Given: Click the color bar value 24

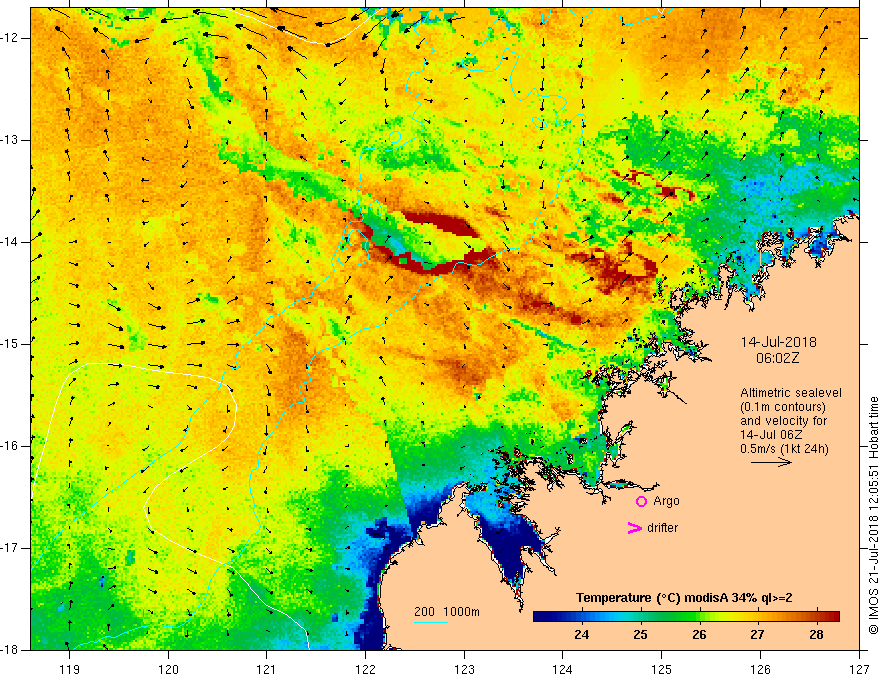Looking at the screenshot, I should pos(582,635).
